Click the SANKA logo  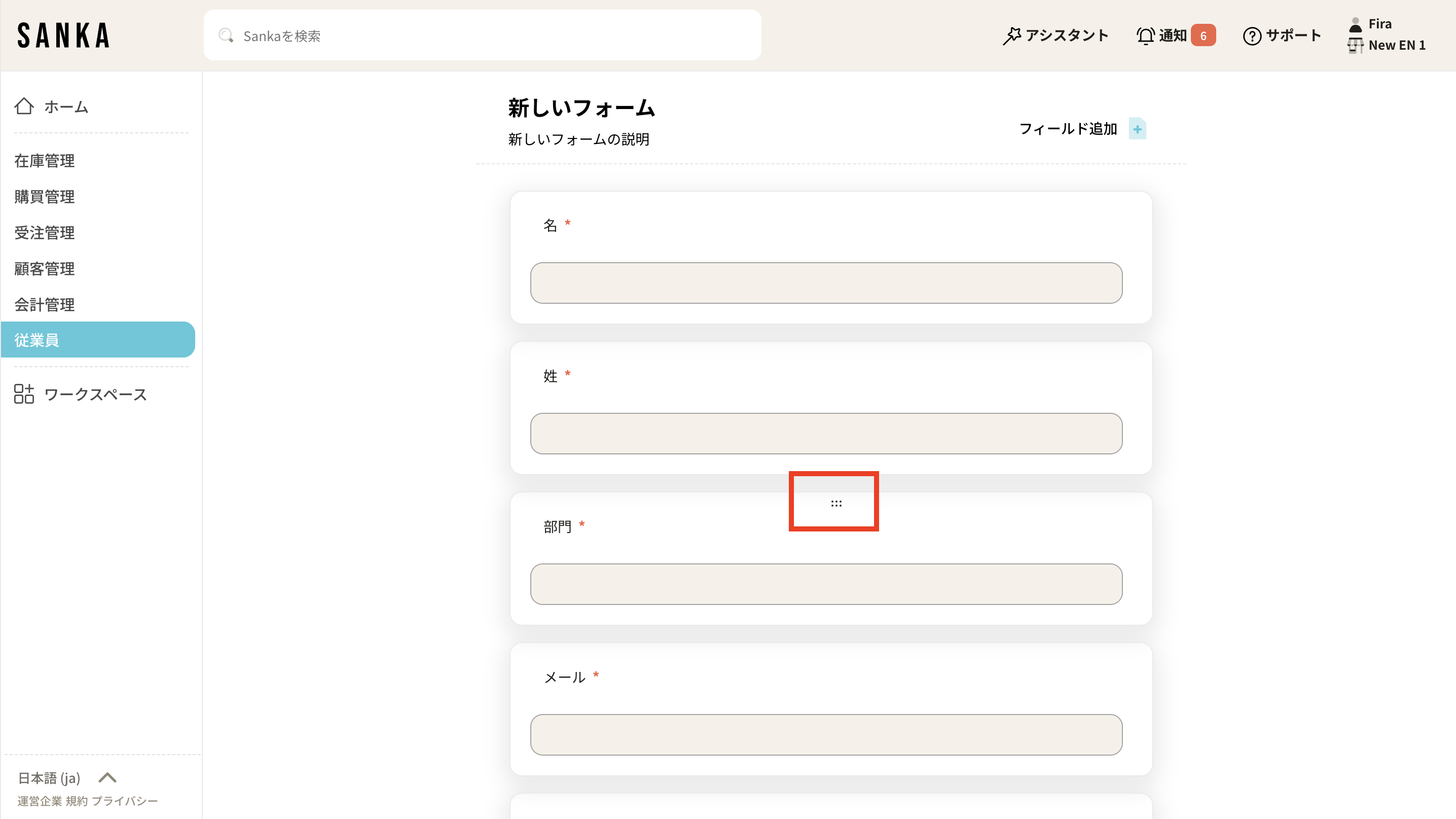[x=63, y=35]
